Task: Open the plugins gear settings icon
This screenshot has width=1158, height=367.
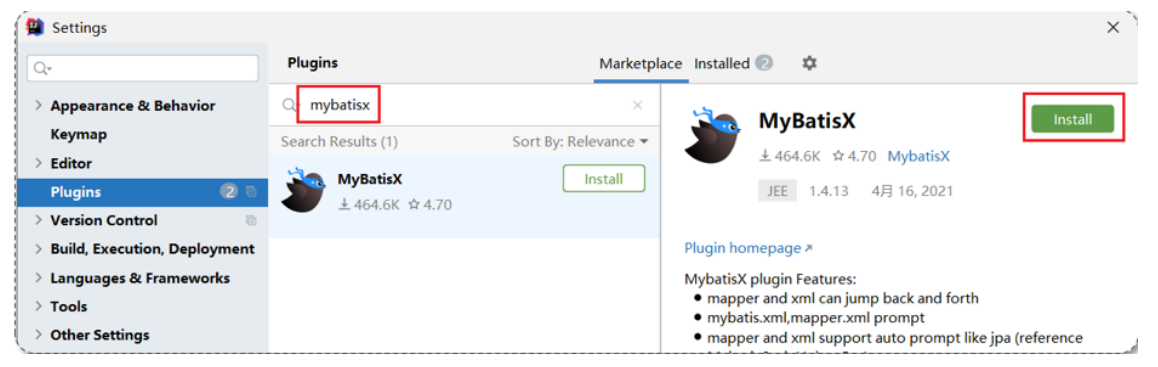Action: coord(809,64)
